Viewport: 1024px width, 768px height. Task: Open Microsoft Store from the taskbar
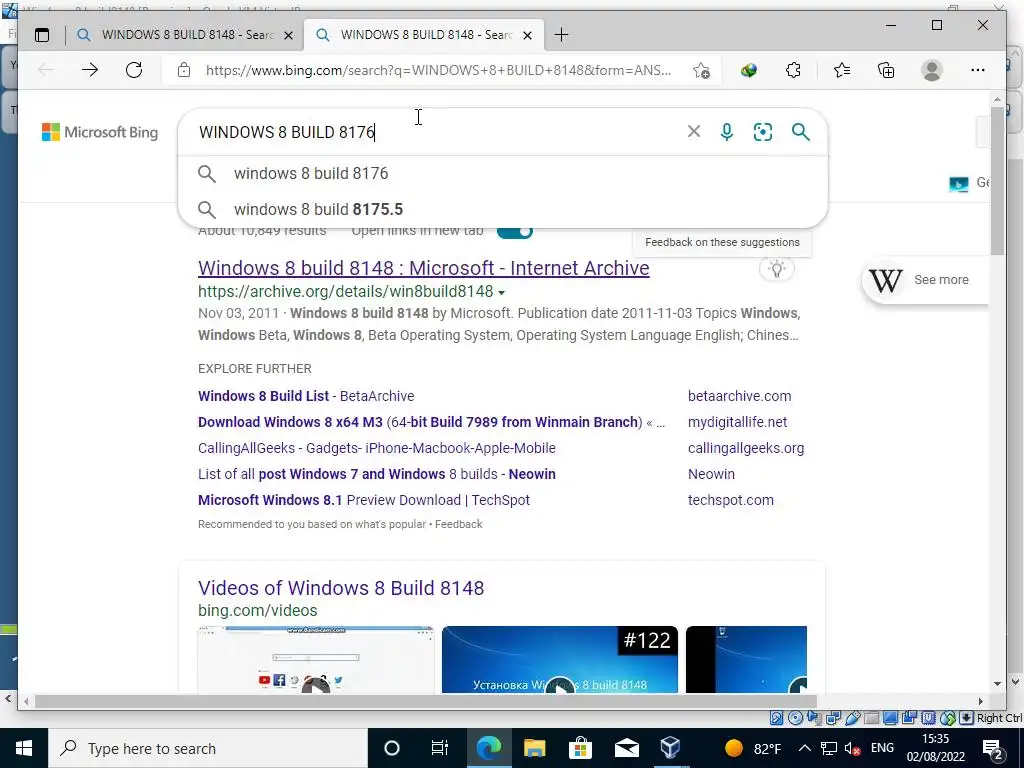coord(579,748)
